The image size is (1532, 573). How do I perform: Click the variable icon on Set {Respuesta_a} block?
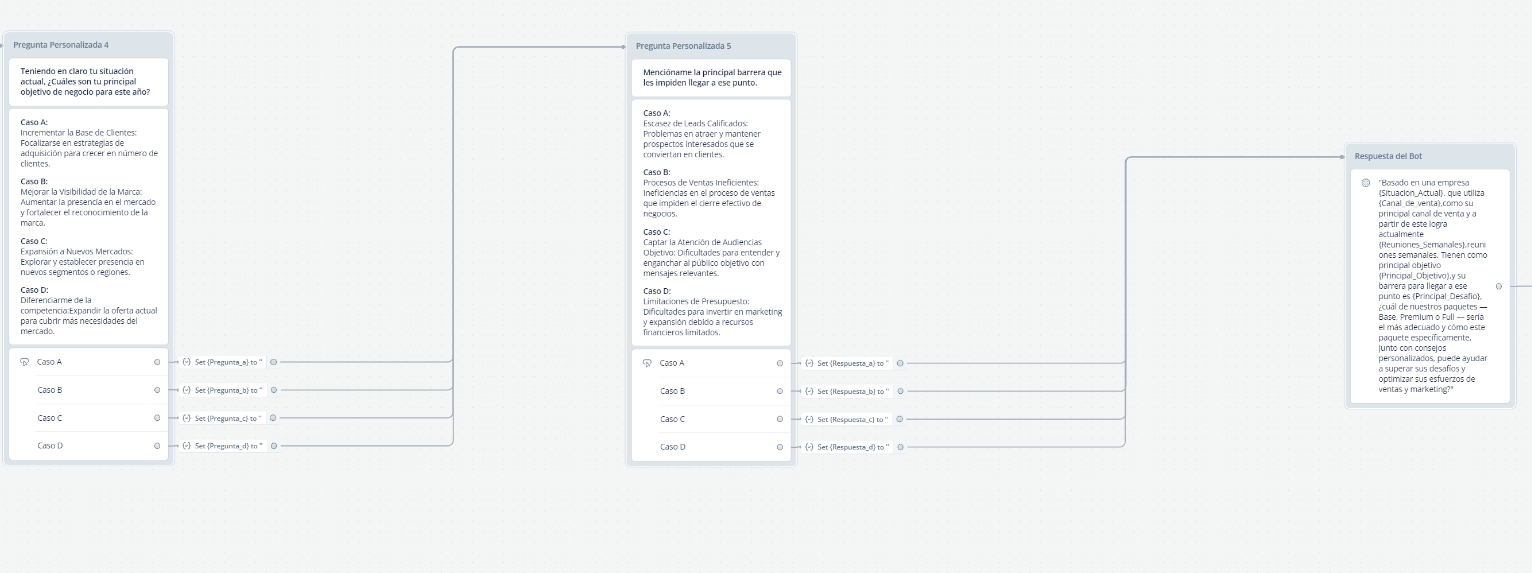(x=809, y=363)
